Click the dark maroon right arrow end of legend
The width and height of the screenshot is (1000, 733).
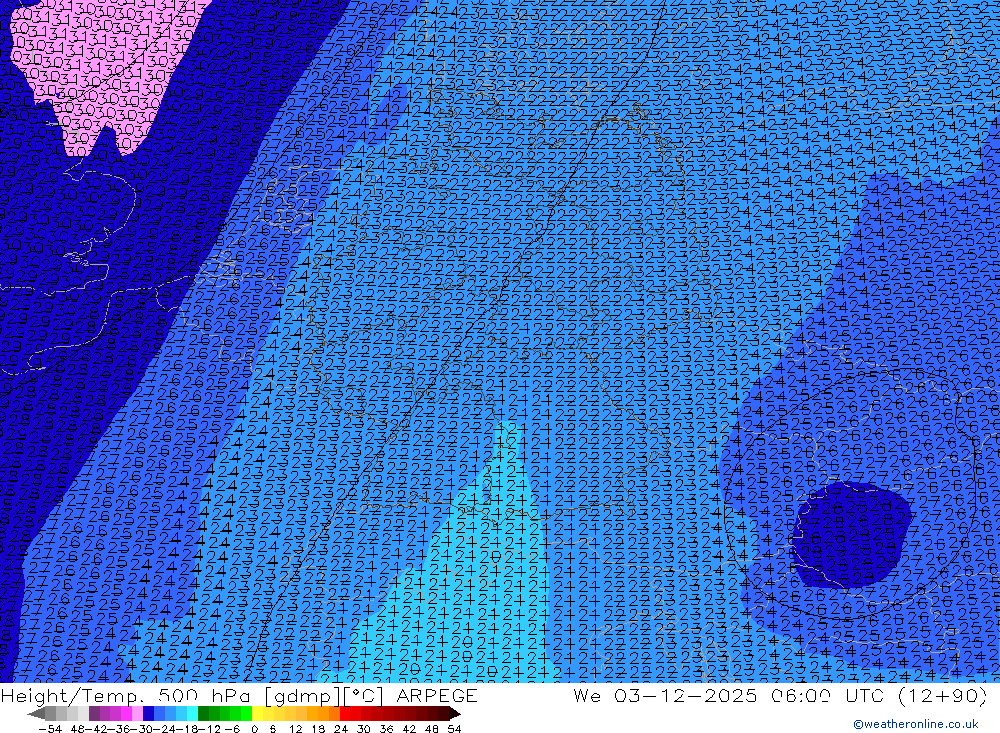click(x=454, y=714)
